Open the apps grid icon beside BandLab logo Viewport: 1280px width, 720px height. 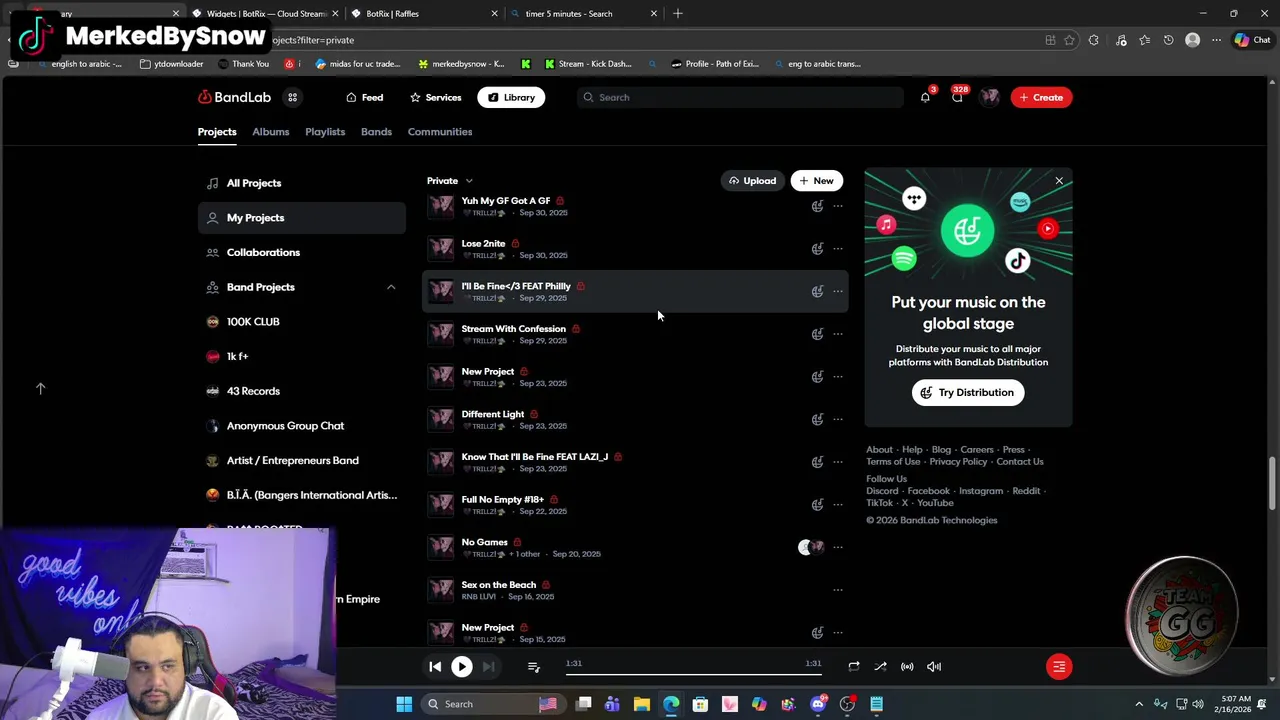tap(292, 97)
